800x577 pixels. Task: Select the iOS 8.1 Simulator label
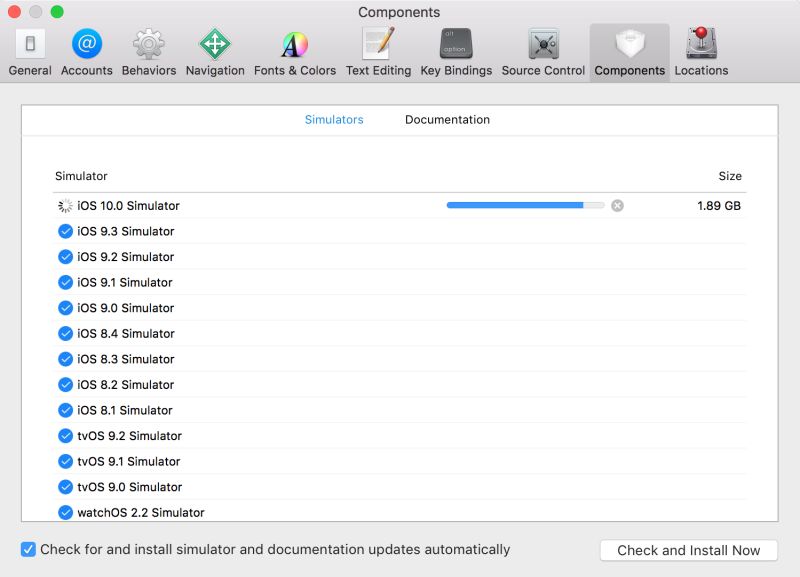125,410
